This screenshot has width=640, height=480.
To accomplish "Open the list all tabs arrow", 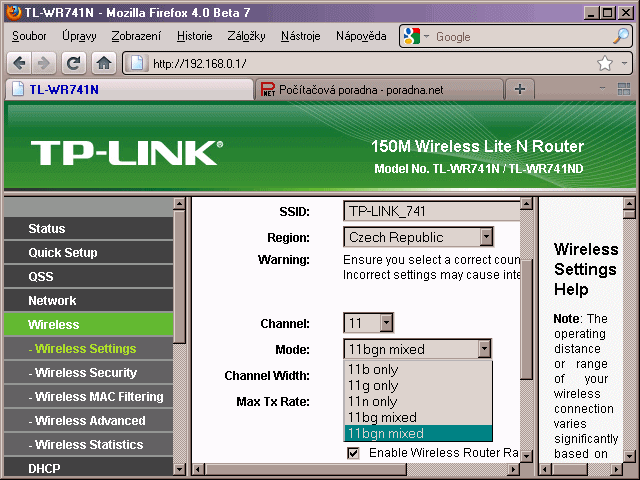I will [602, 89].
